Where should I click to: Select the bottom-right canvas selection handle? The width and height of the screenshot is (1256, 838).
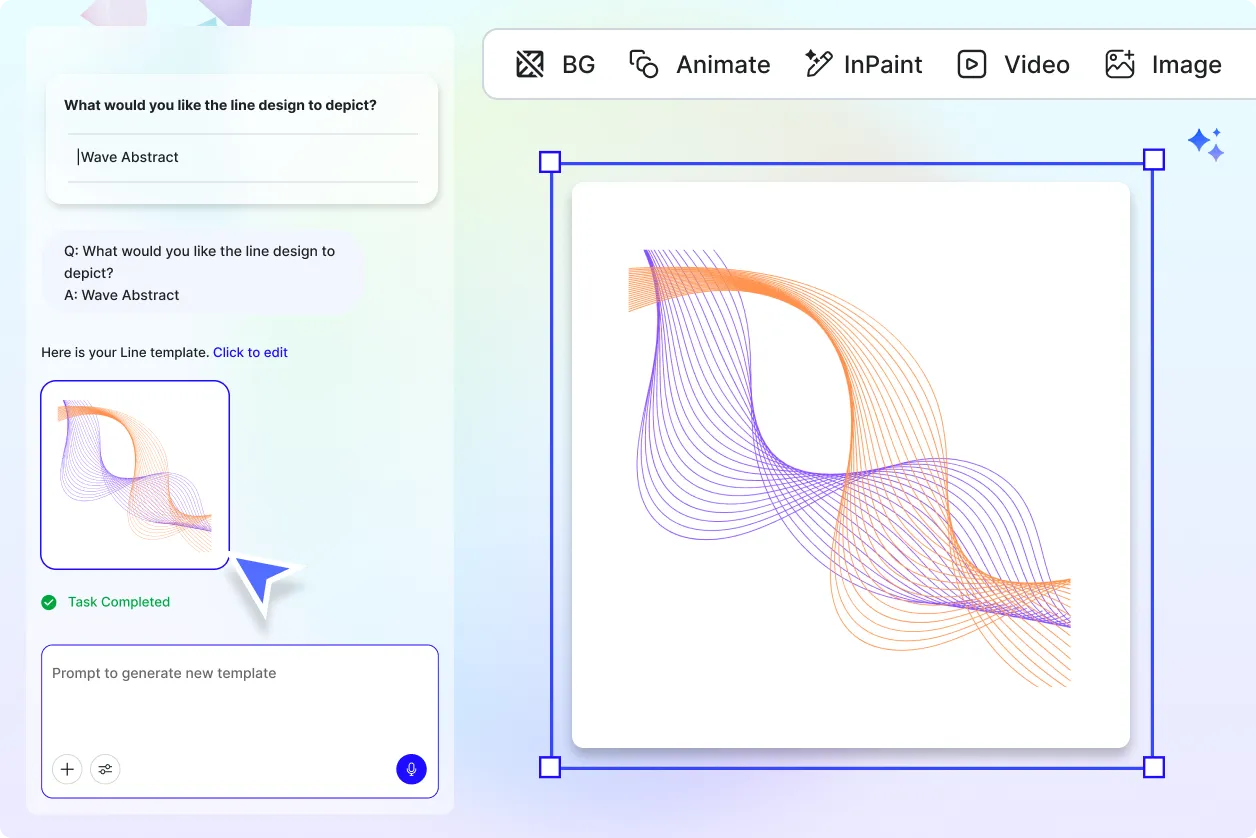[x=1153, y=767]
